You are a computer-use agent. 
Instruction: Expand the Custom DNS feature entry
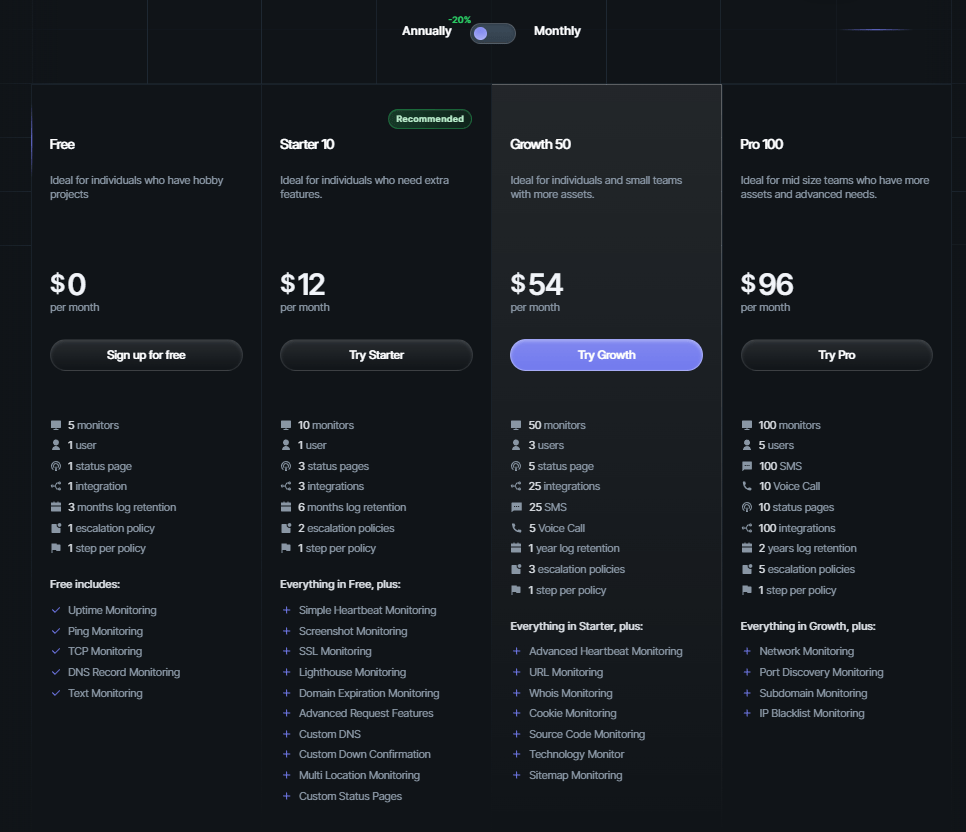(330, 734)
